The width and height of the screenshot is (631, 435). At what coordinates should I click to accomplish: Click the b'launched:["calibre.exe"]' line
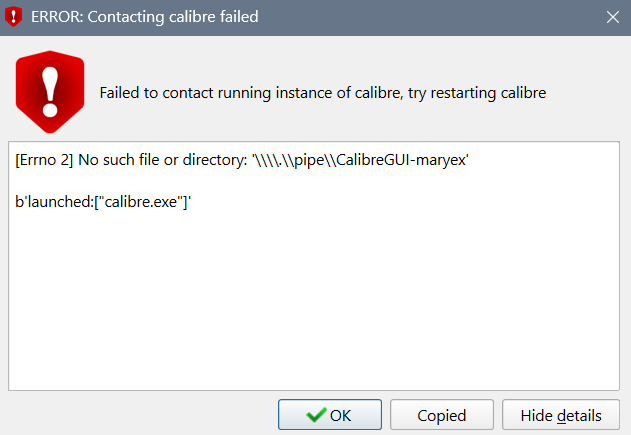pos(103,202)
